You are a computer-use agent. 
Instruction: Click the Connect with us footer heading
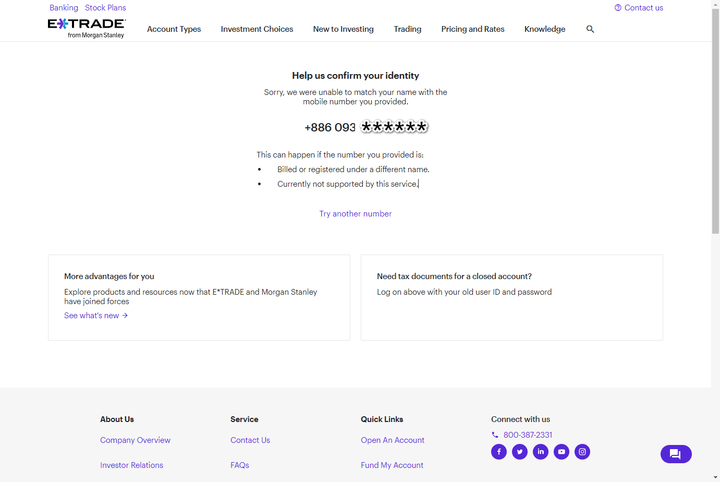pos(520,419)
